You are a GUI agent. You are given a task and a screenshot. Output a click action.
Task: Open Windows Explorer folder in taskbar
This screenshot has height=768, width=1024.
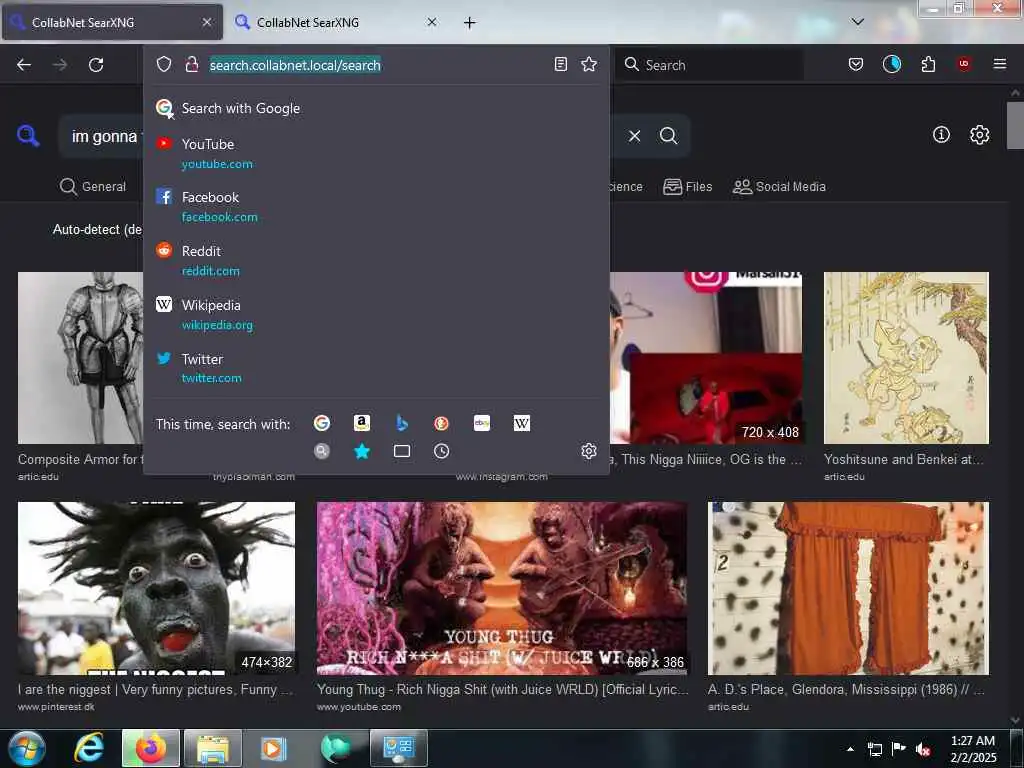pyautogui.click(x=212, y=748)
